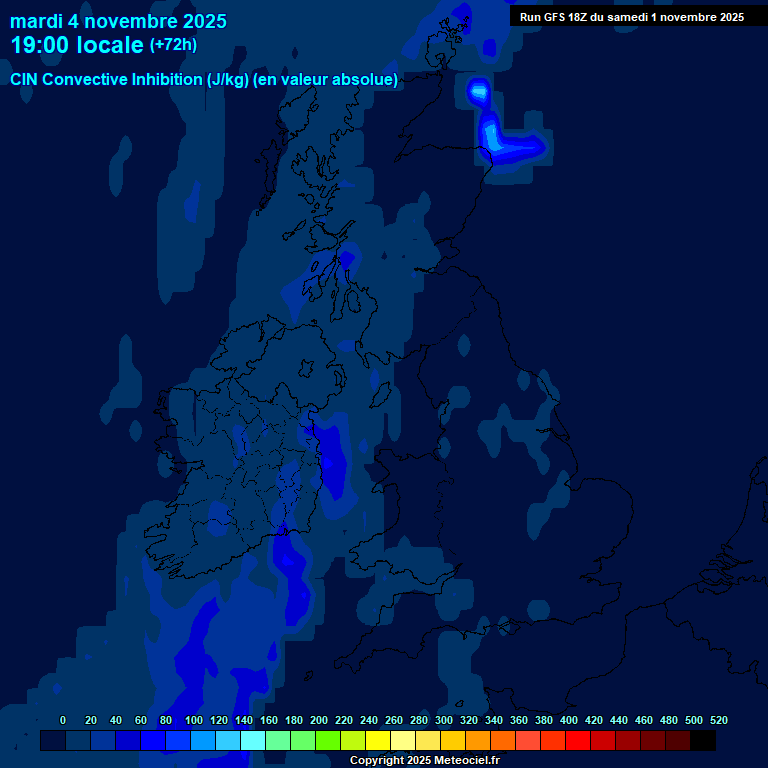768x768 pixels.
Task: Select the yellow legend swatch near 240
Action: [378, 741]
